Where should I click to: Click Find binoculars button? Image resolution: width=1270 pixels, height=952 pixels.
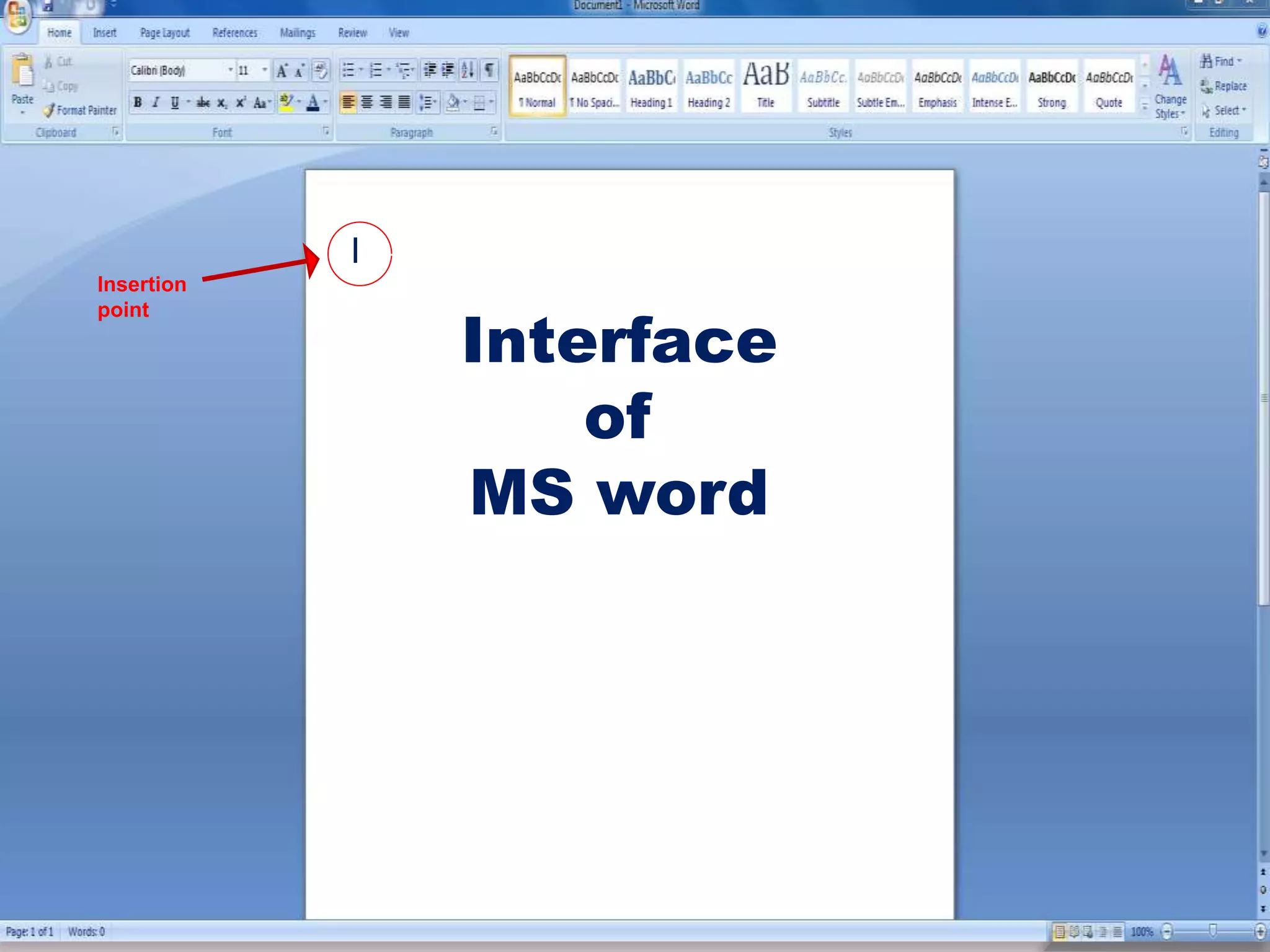tap(1220, 61)
